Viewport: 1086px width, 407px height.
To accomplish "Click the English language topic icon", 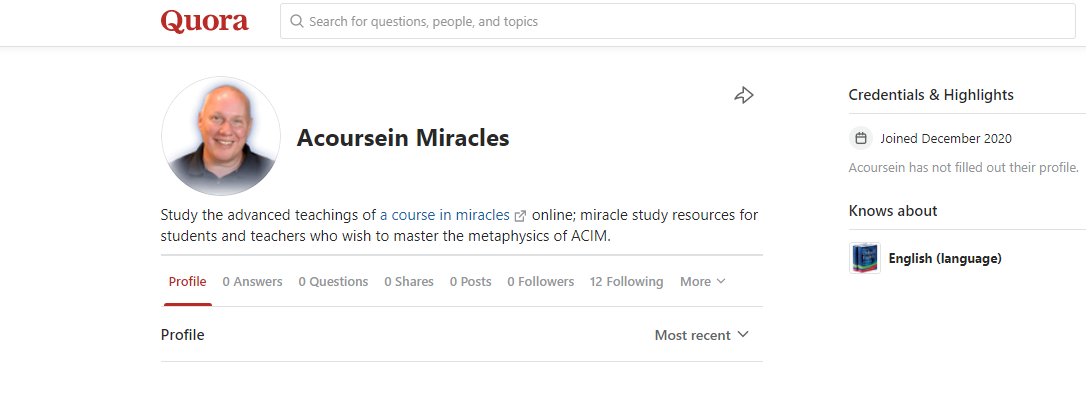I will coord(864,258).
